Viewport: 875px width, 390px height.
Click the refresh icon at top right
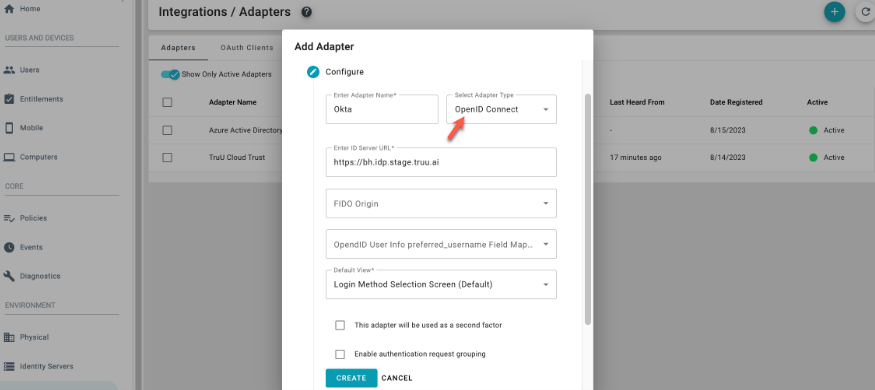[x=866, y=12]
